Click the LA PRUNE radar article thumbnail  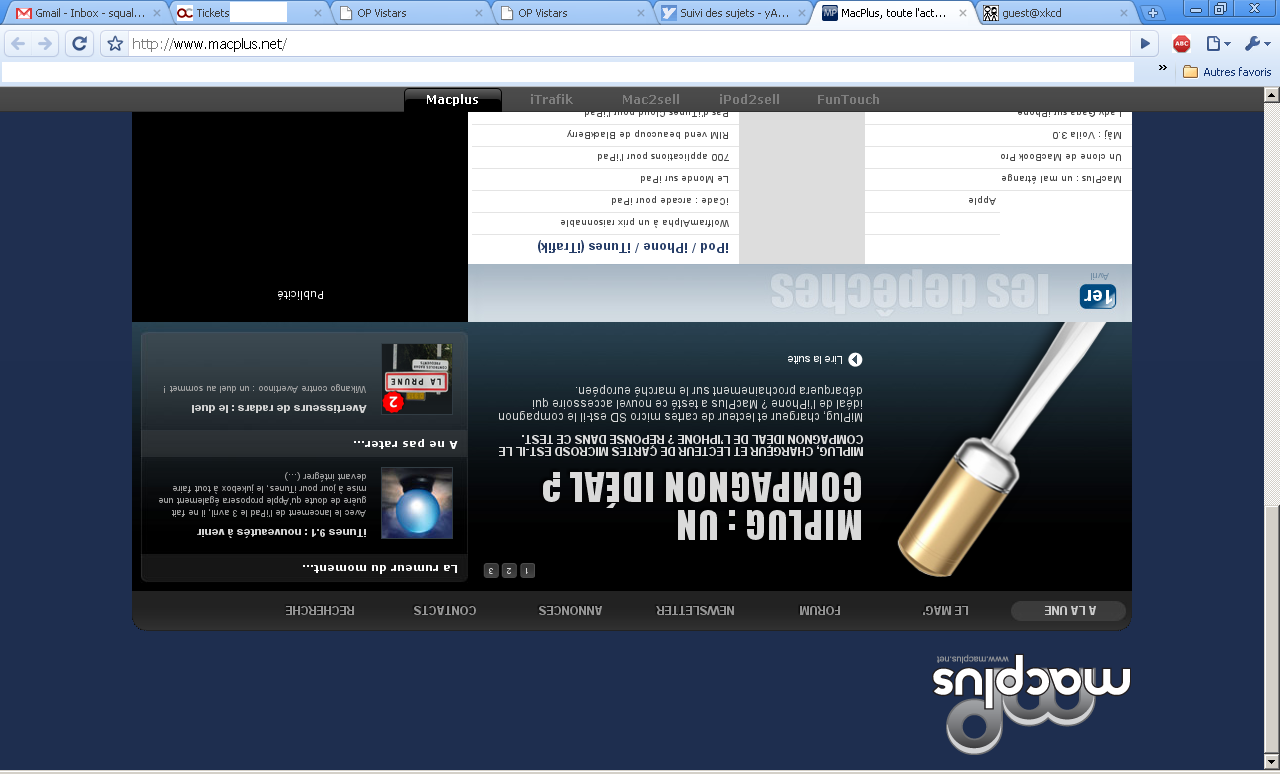[416, 380]
